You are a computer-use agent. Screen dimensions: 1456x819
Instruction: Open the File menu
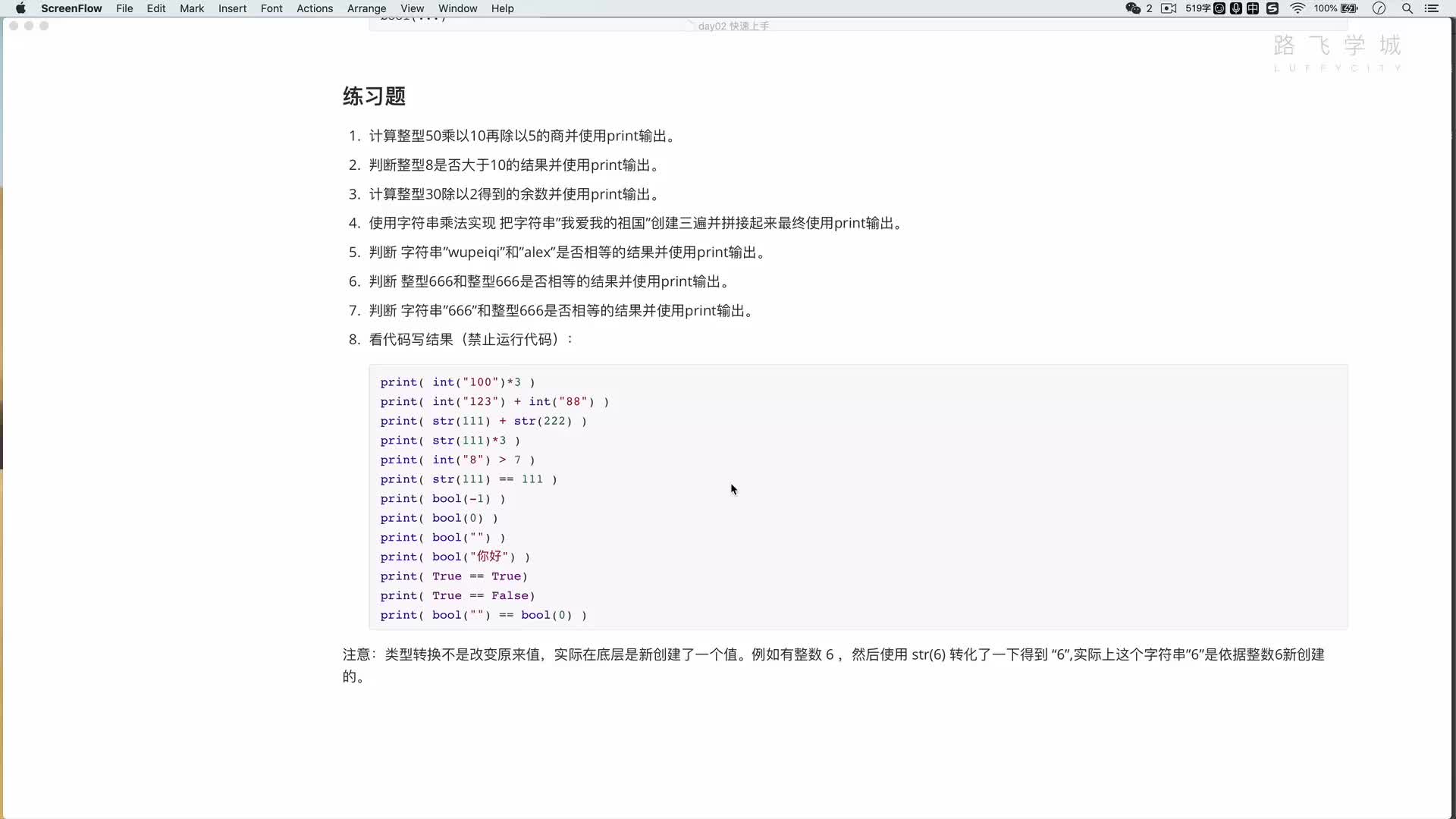click(124, 8)
